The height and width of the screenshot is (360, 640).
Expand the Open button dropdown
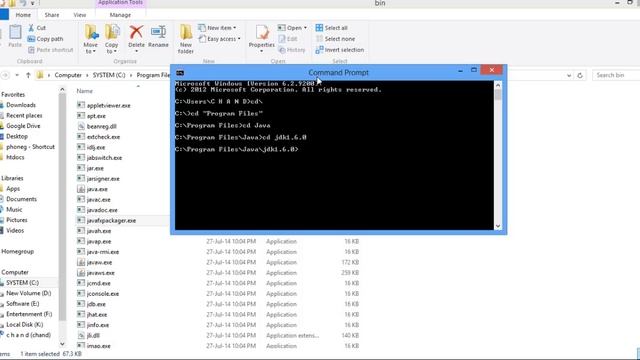point(305,28)
